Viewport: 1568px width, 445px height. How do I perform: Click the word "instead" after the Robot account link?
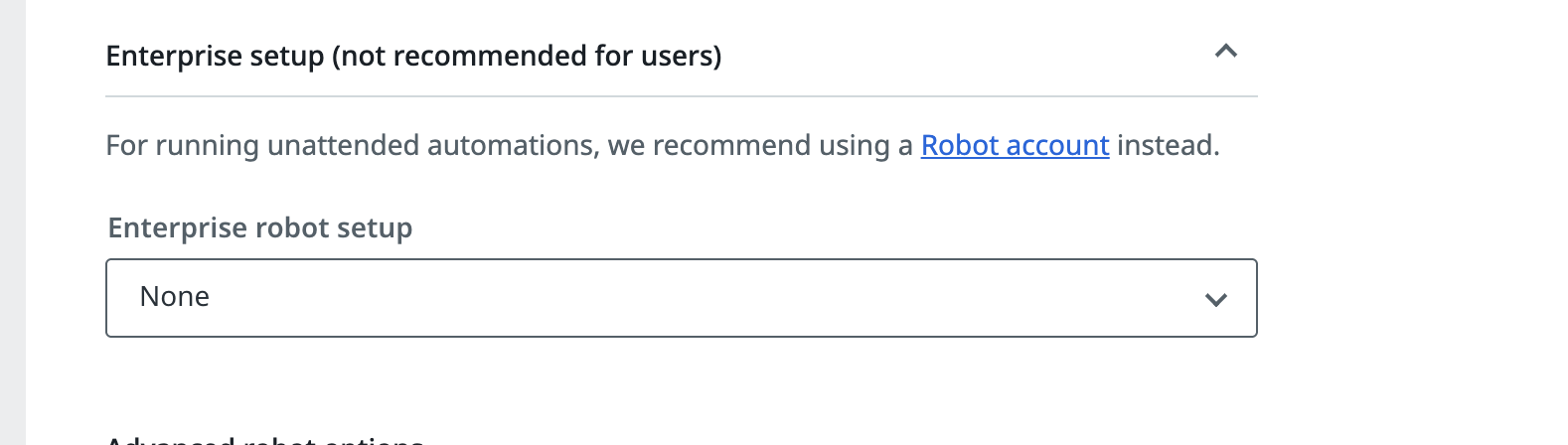point(1165,146)
